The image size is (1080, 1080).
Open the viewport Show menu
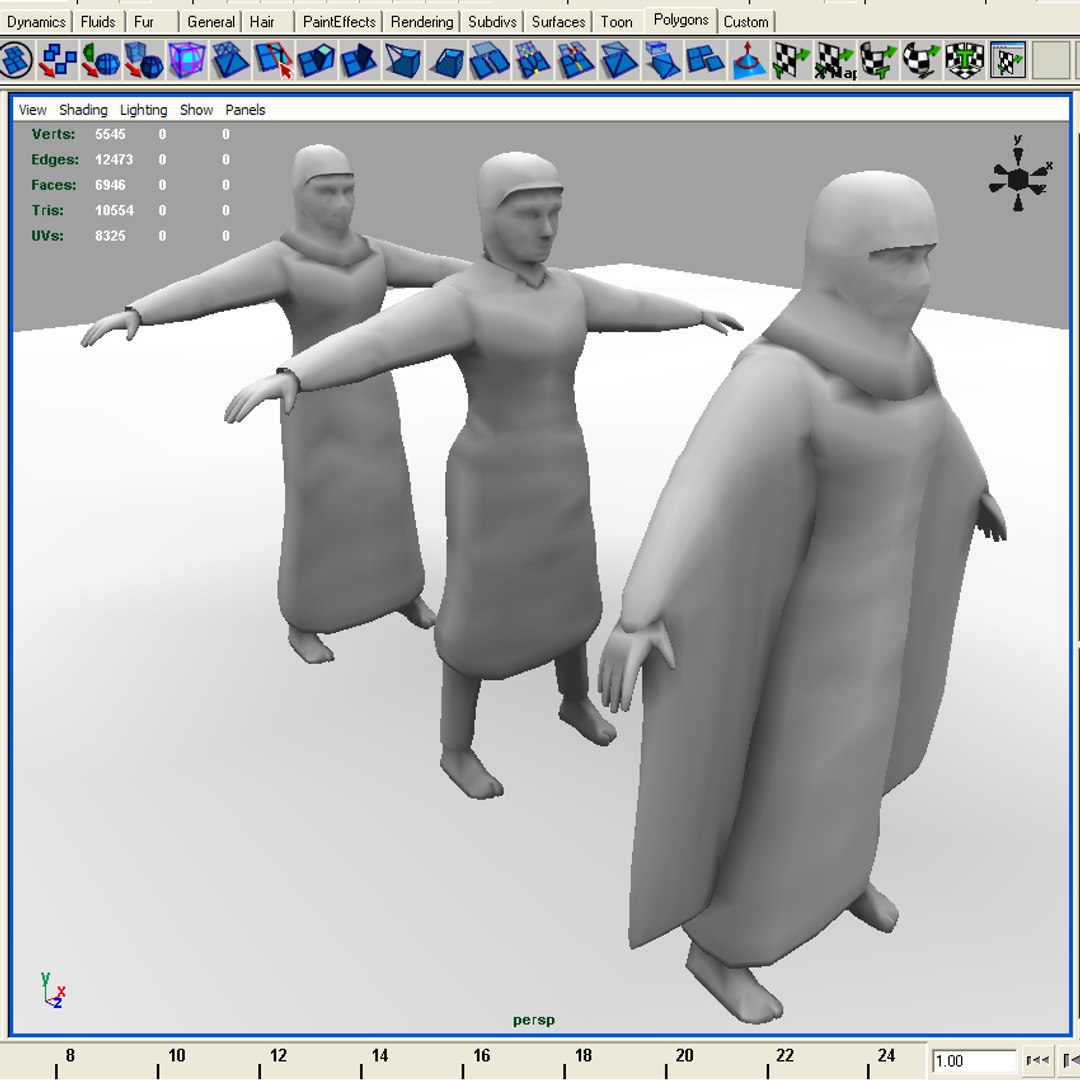(196, 110)
